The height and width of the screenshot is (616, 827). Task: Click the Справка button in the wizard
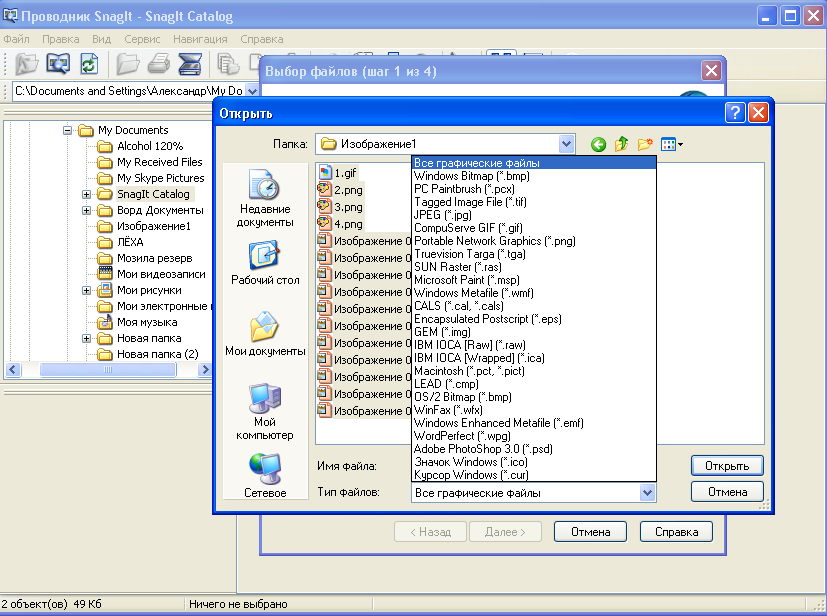coord(676,532)
